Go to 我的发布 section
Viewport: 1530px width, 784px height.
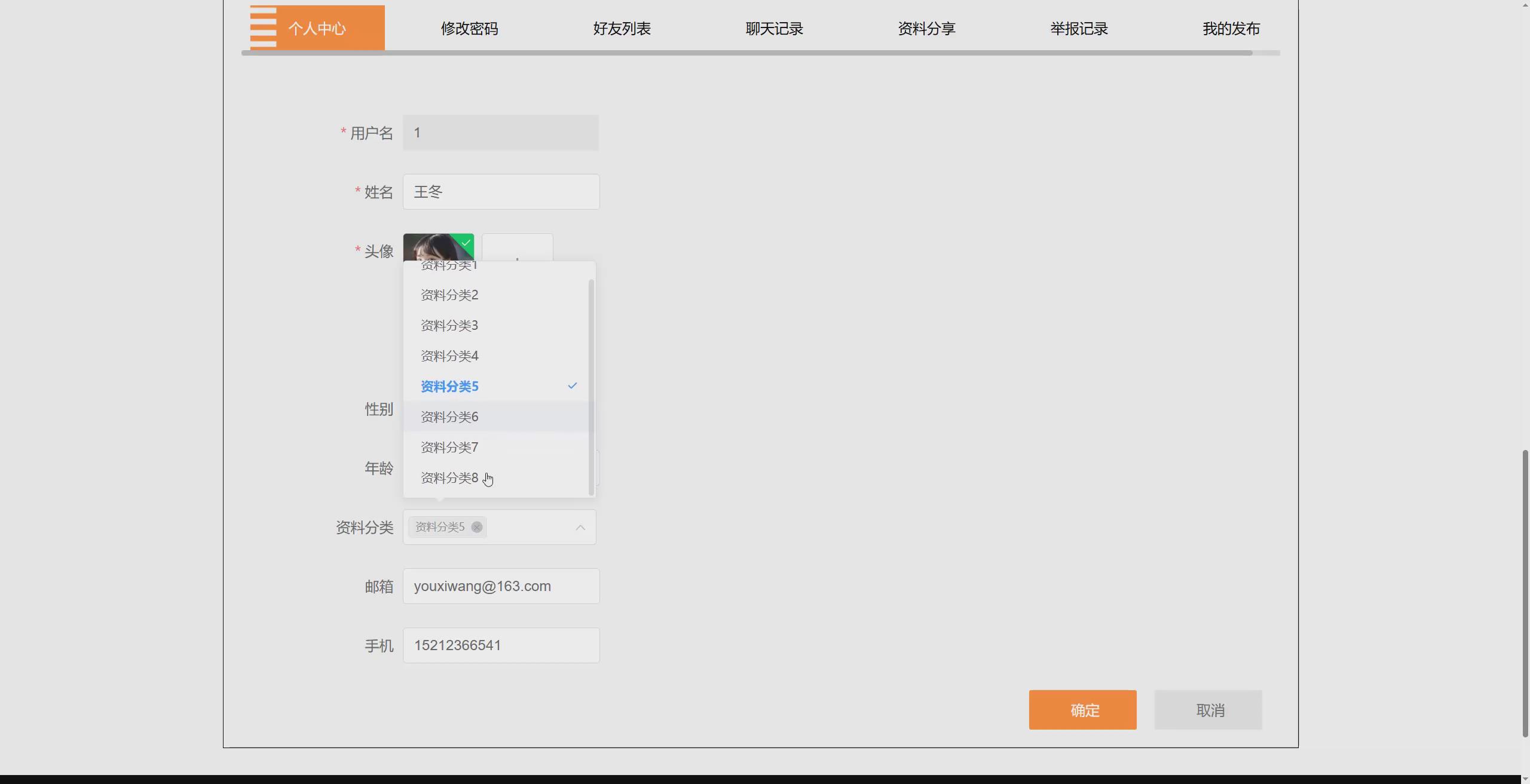point(1231,28)
